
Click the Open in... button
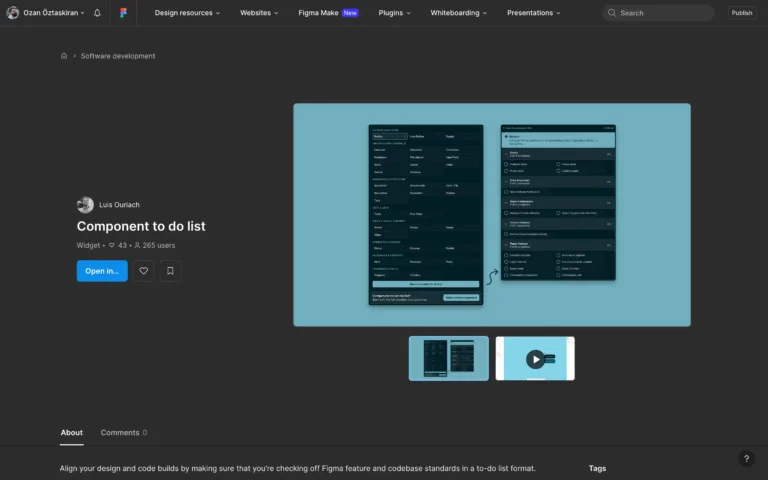(x=102, y=271)
